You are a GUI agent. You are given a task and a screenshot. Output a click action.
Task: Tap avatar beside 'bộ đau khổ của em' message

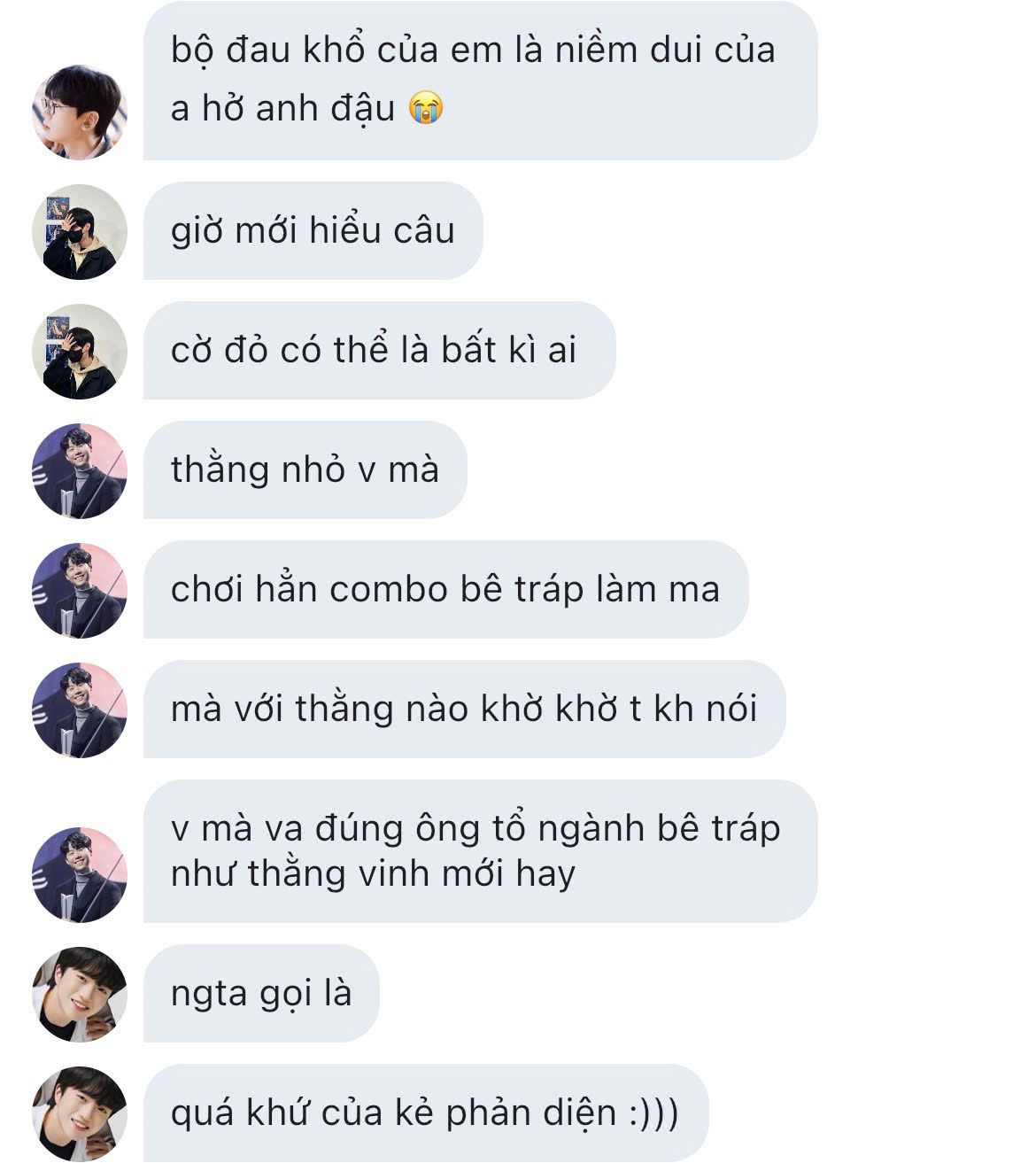[x=80, y=112]
